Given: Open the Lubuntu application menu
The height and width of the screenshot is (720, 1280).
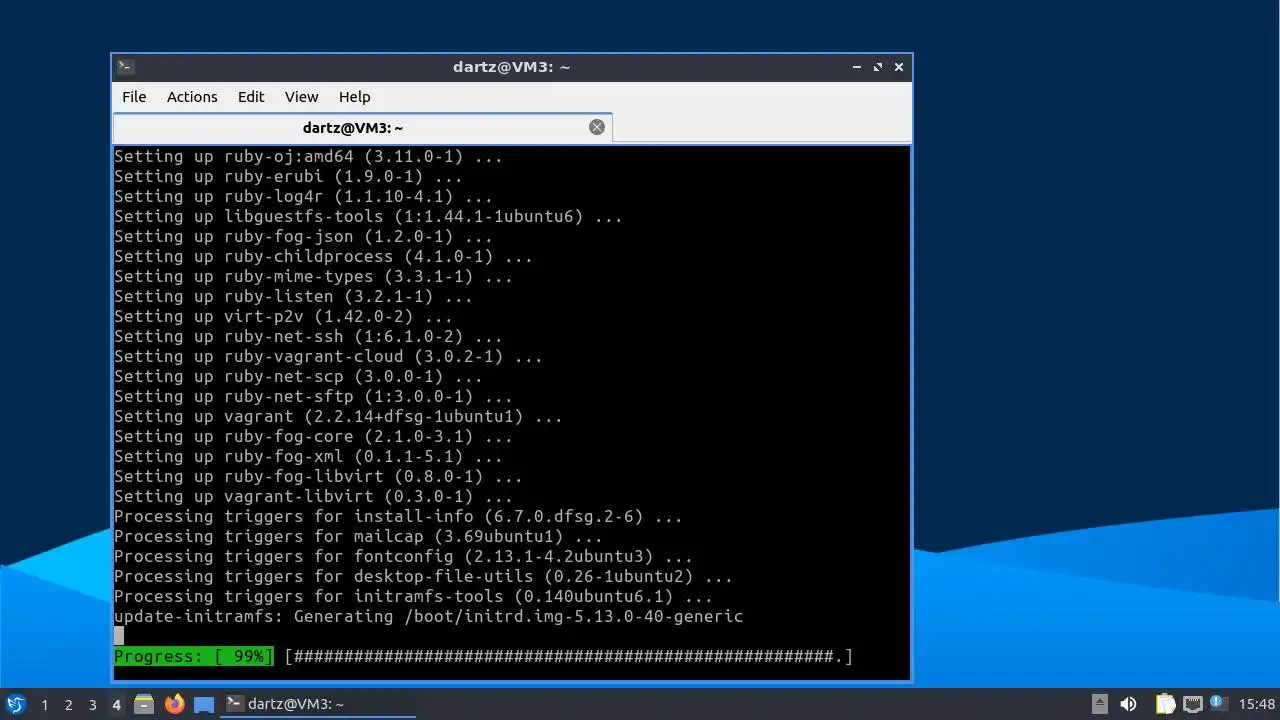Looking at the screenshot, I should click(15, 704).
